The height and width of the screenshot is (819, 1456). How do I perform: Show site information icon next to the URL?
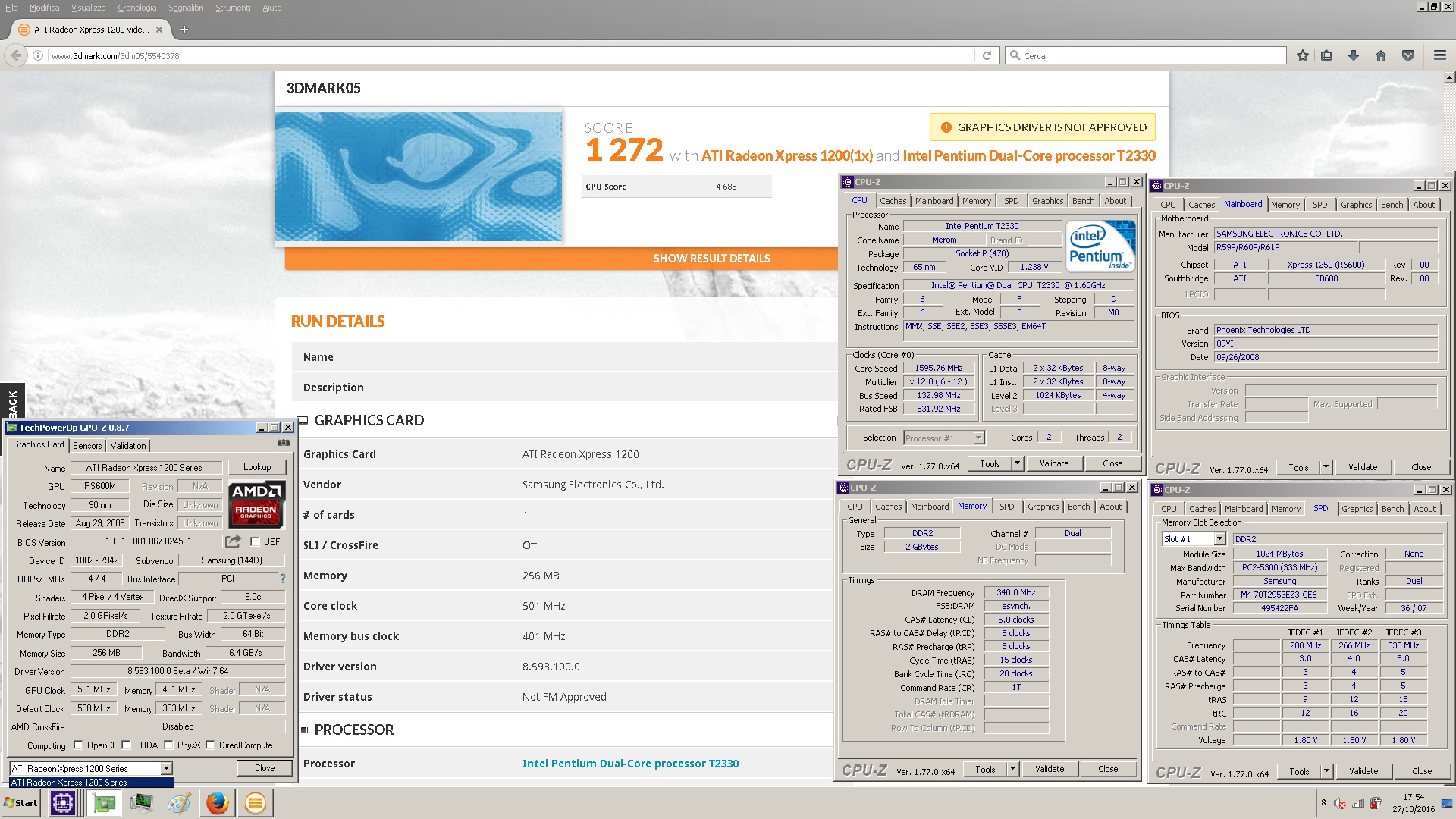pos(38,55)
